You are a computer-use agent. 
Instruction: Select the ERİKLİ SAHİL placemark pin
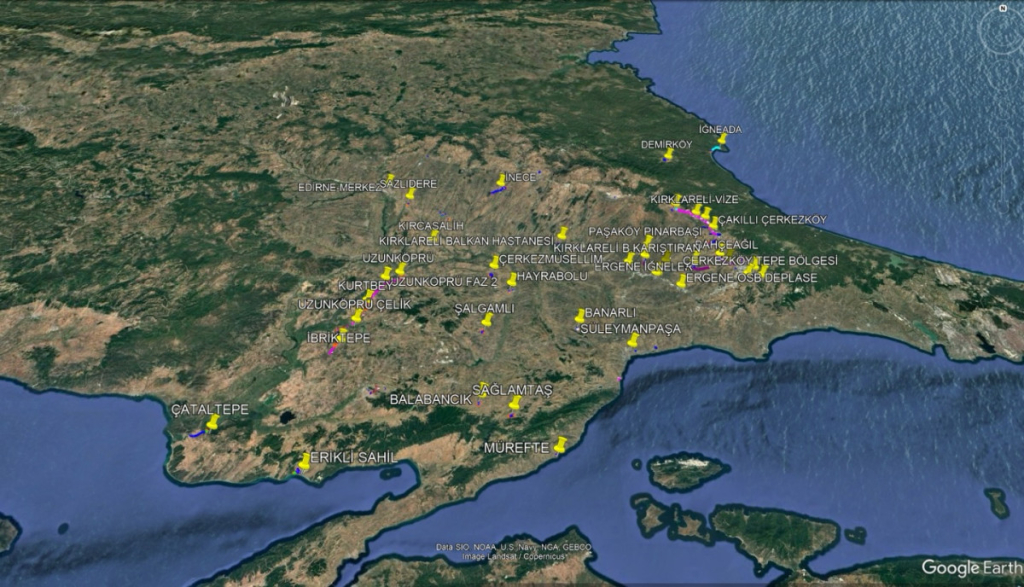click(304, 462)
